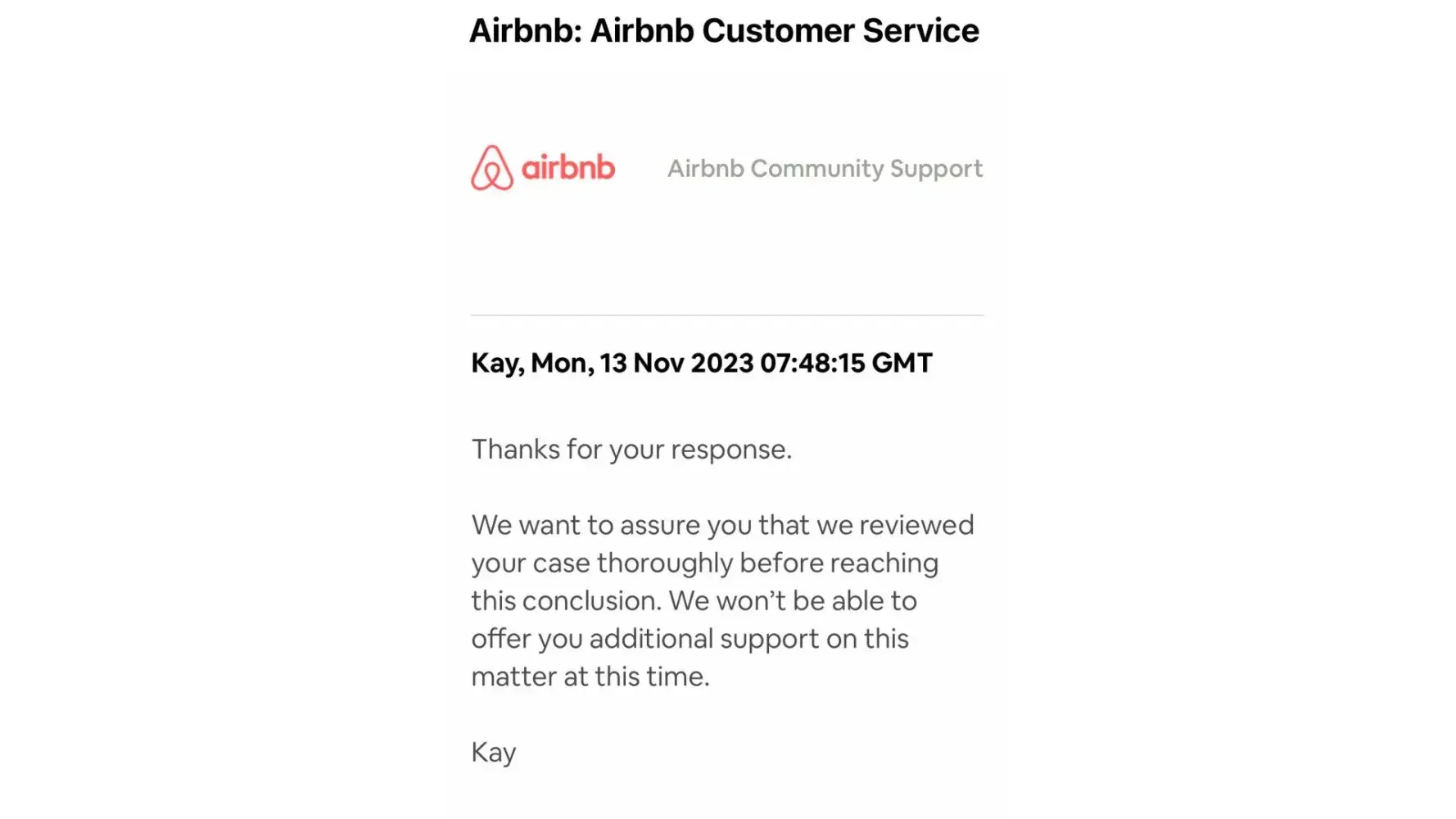Click the Kay signature below the message
This screenshot has width=1456, height=819.
pyautogui.click(x=493, y=753)
